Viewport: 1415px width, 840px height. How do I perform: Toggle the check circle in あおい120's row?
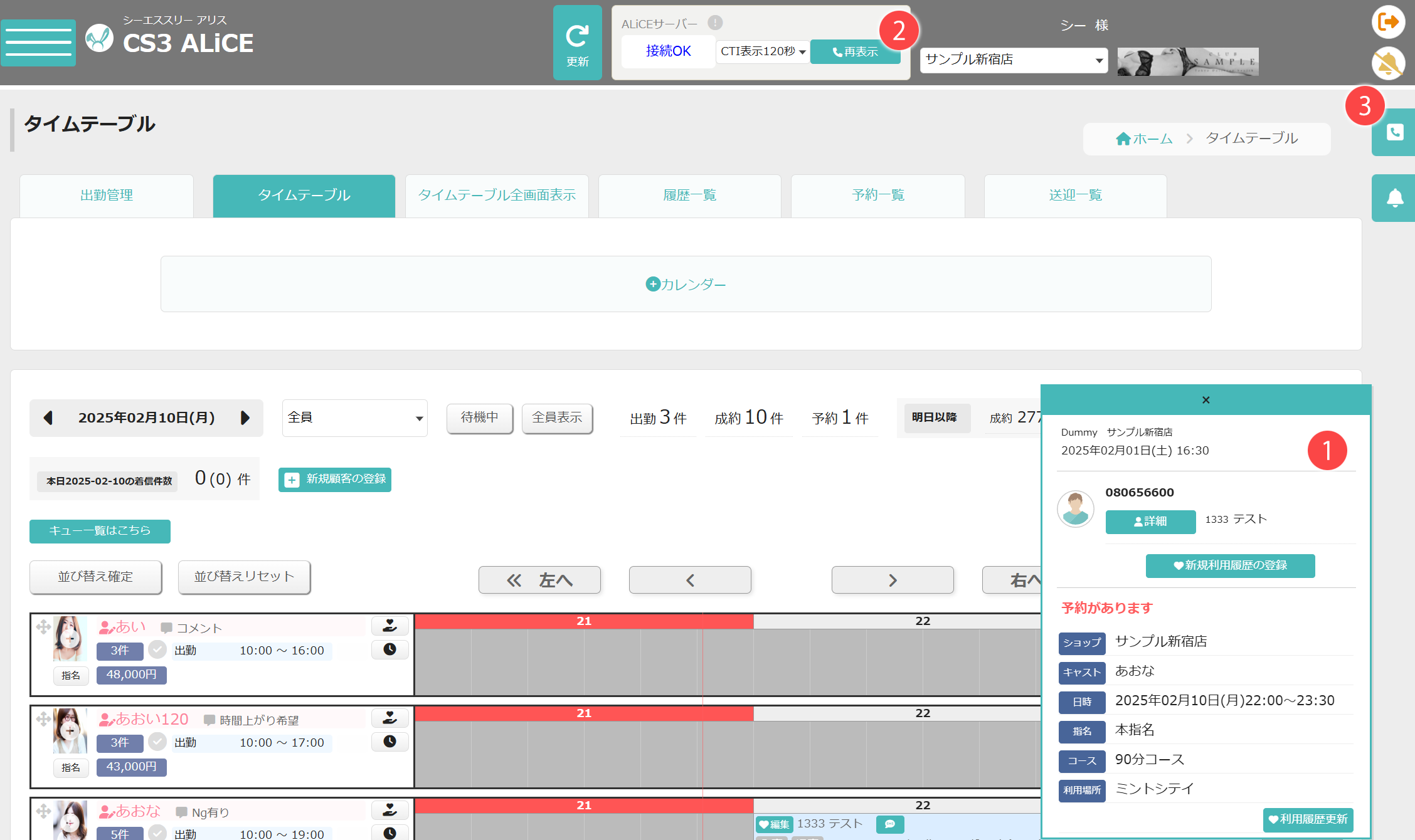pyautogui.click(x=157, y=742)
